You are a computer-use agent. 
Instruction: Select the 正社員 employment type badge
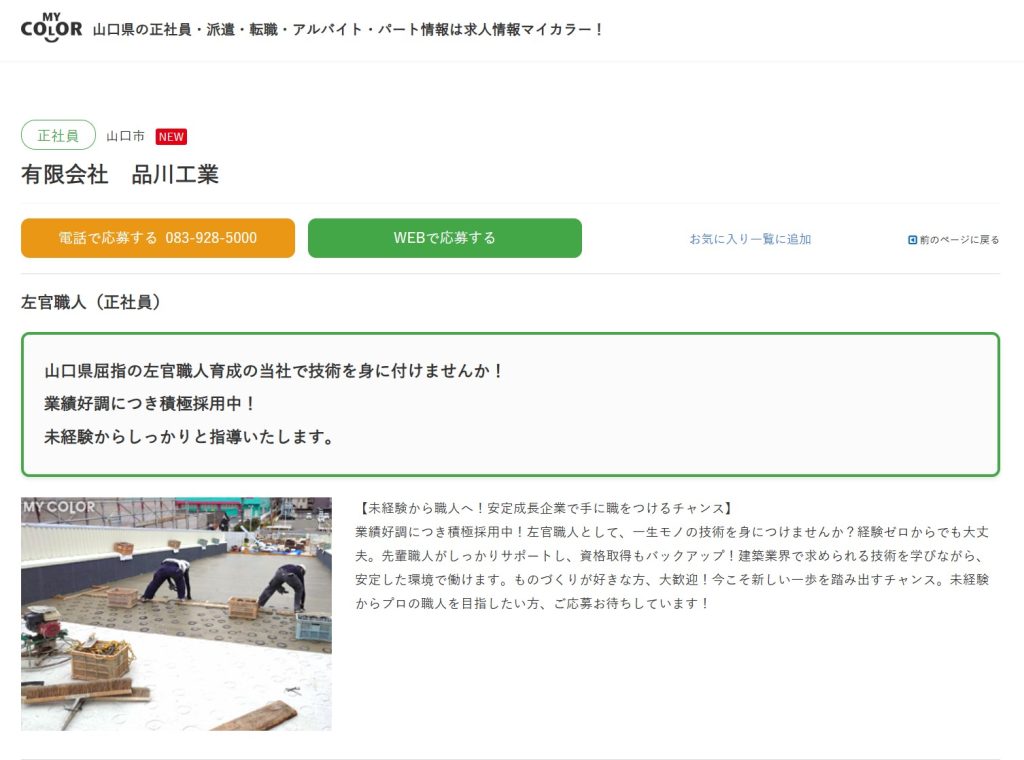pos(58,135)
